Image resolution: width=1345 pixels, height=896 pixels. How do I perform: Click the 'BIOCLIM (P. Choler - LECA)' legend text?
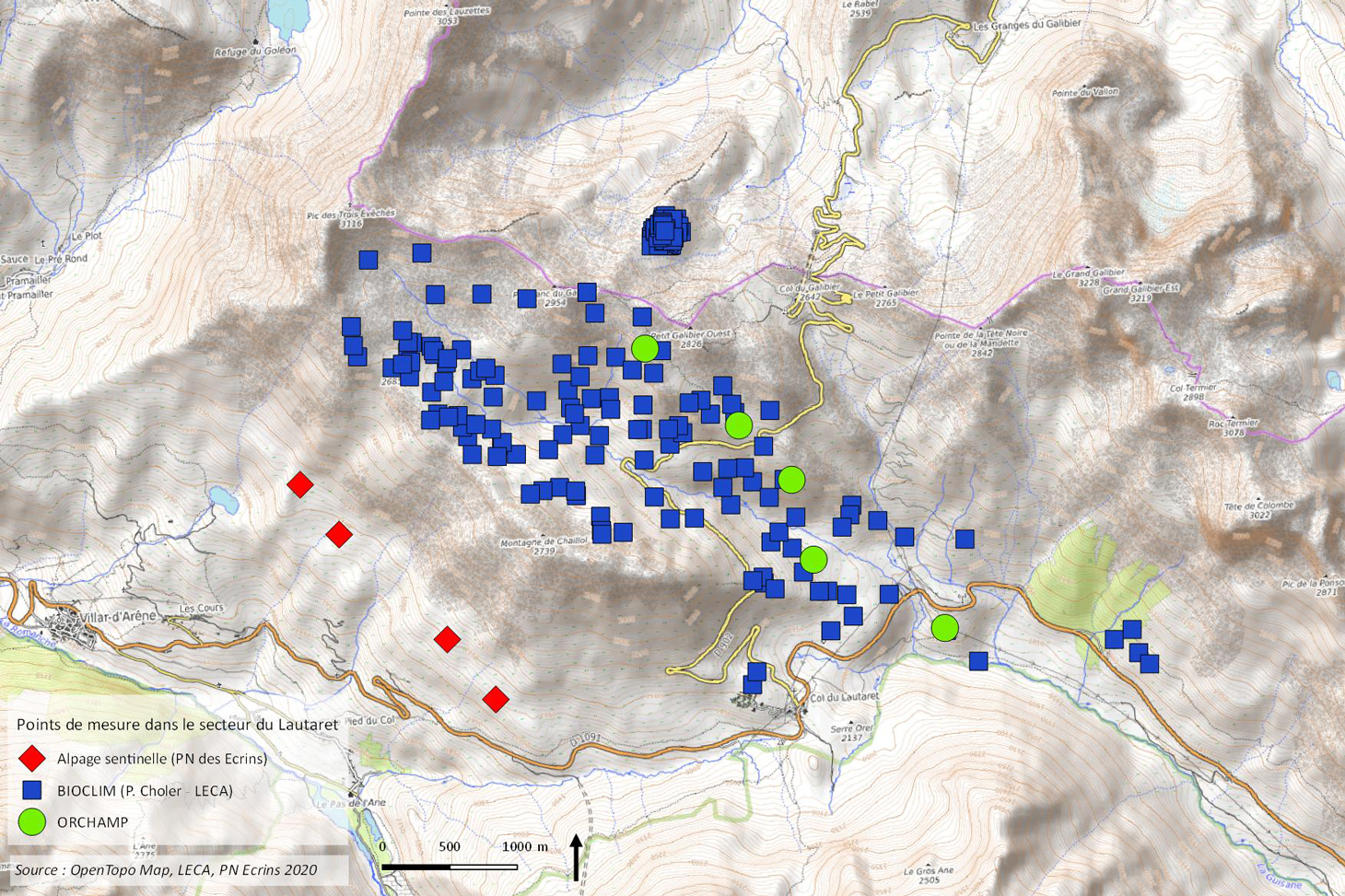coord(145,790)
